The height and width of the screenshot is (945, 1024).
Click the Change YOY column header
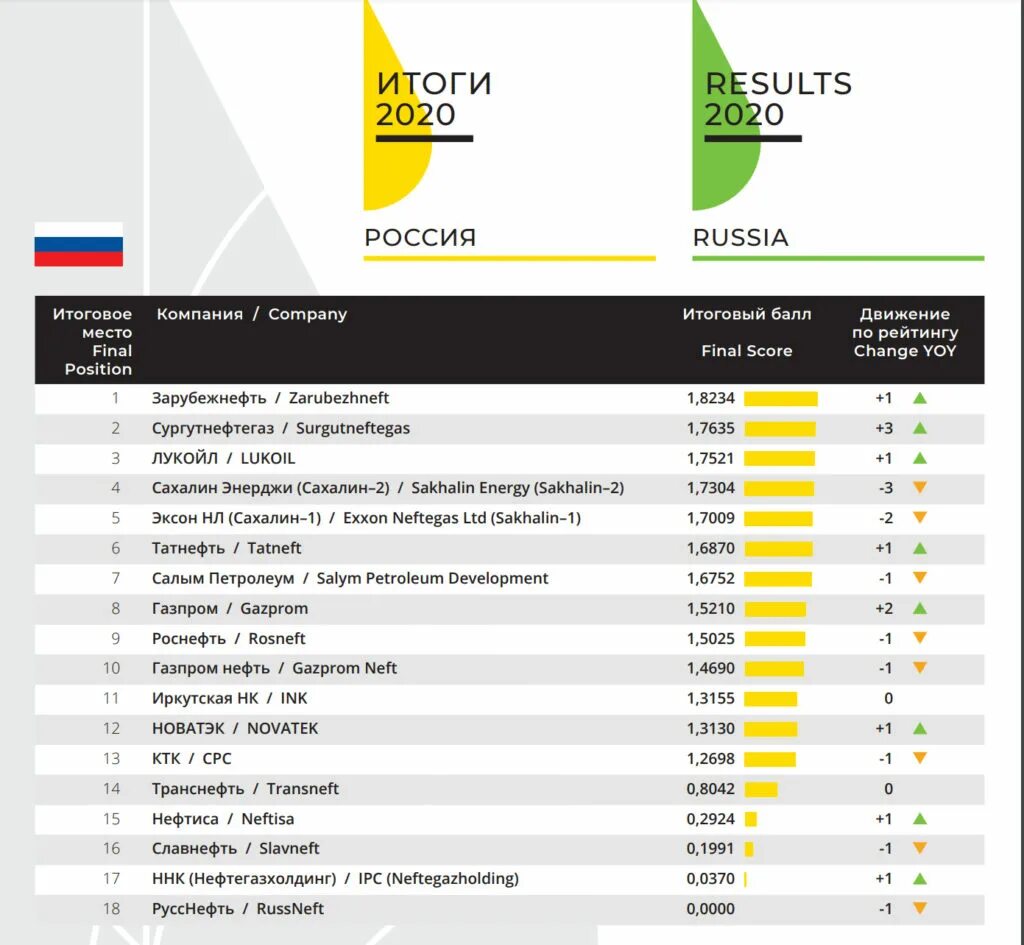(904, 351)
